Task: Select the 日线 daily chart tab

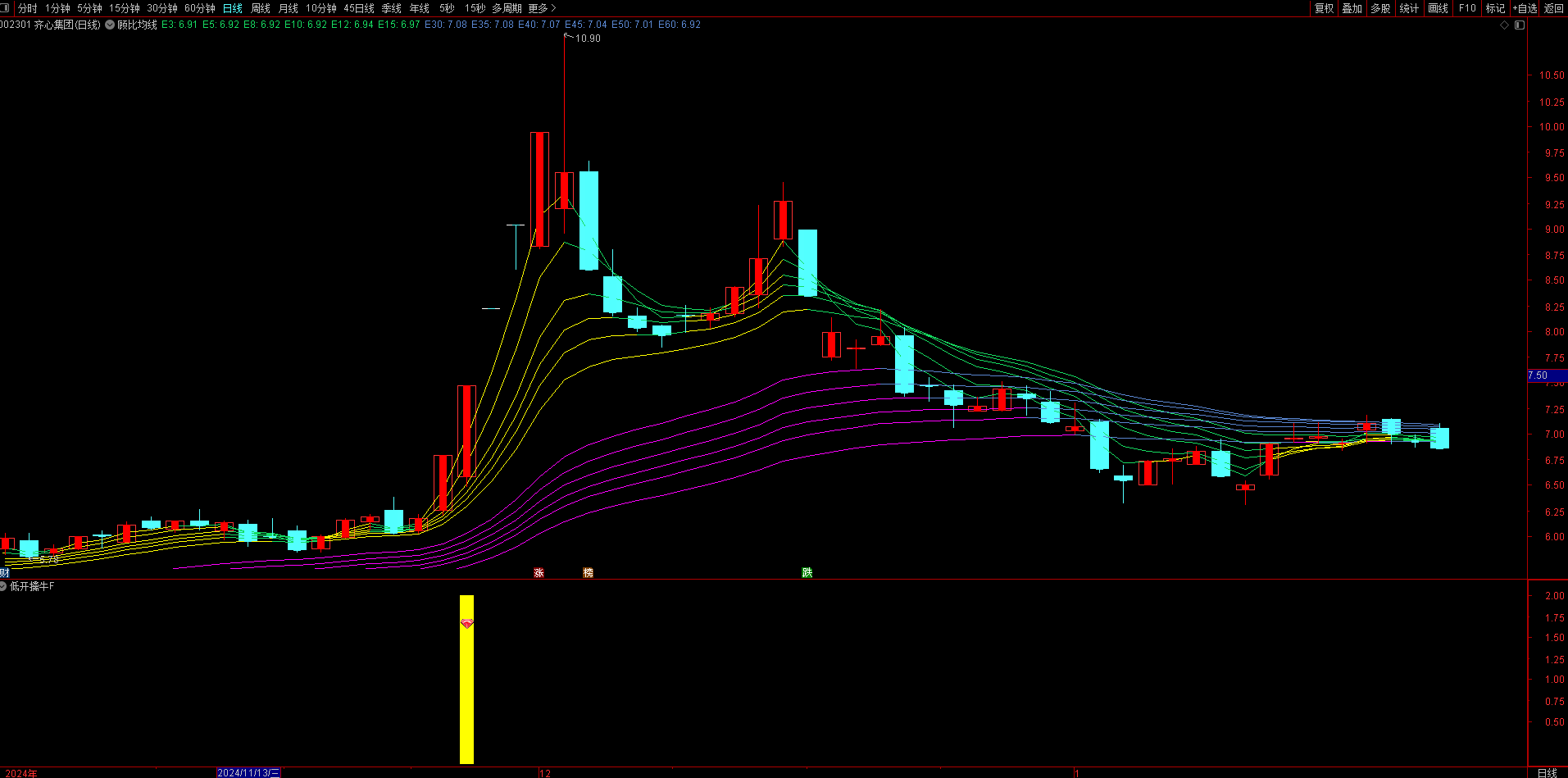Action: tap(233, 8)
